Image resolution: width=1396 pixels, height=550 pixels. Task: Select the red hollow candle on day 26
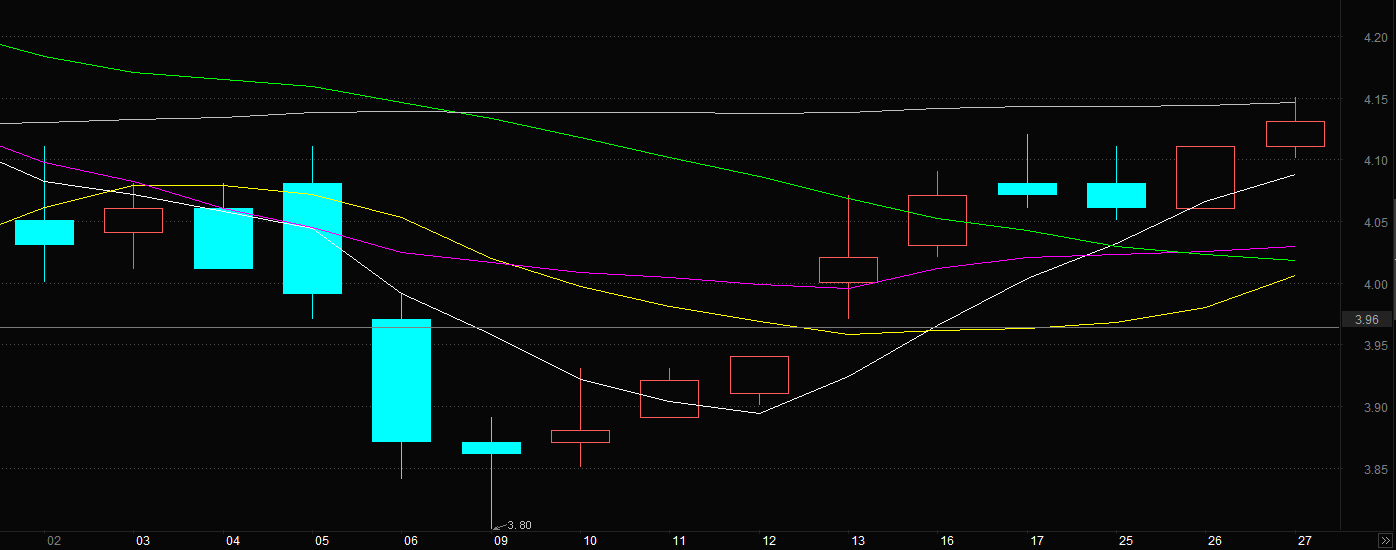(x=1205, y=177)
